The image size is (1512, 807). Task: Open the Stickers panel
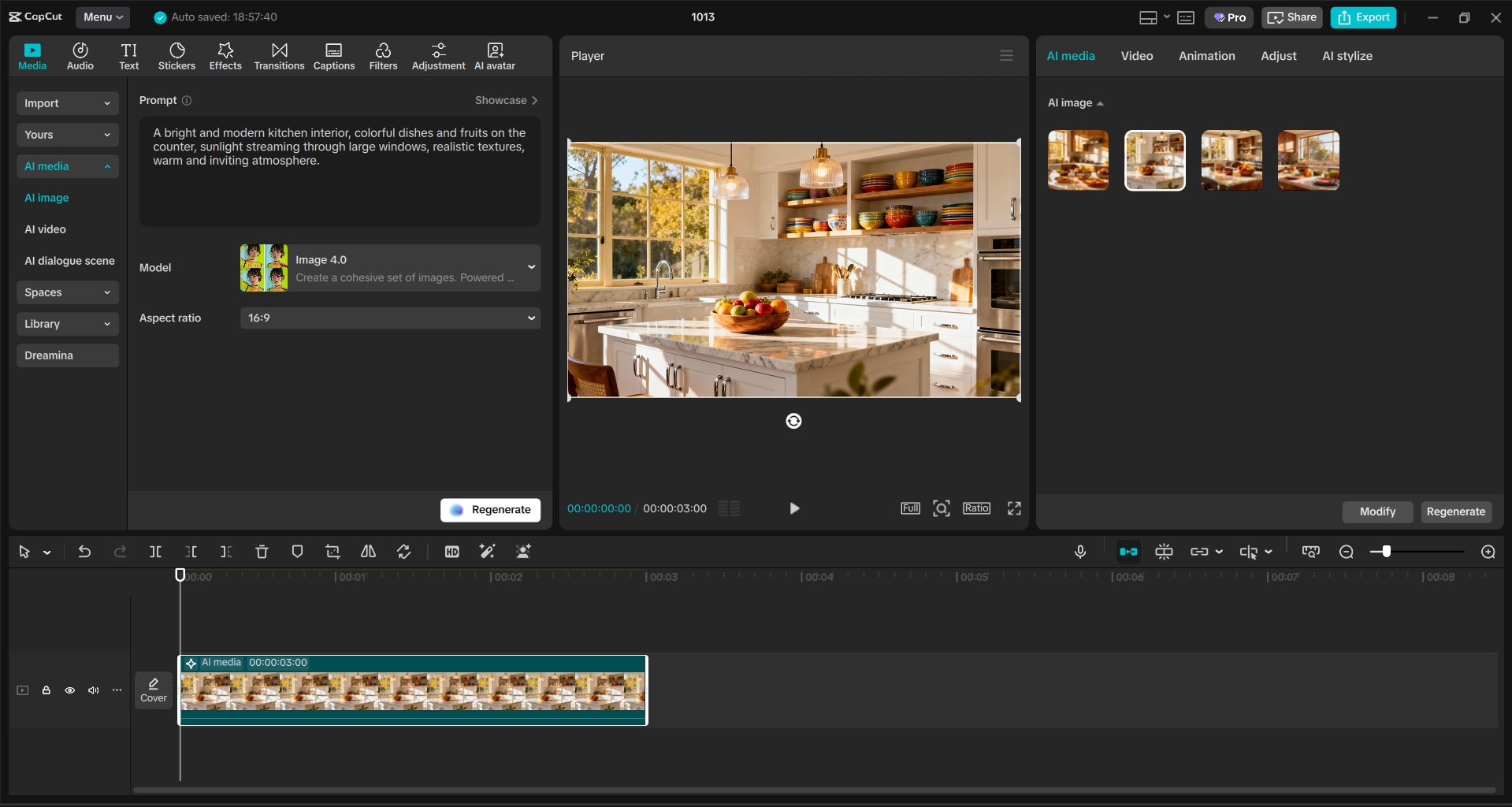coord(176,55)
